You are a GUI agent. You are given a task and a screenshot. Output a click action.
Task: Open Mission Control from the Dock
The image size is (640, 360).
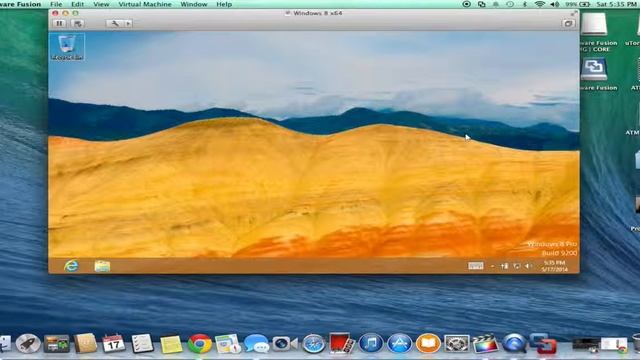click(x=56, y=344)
